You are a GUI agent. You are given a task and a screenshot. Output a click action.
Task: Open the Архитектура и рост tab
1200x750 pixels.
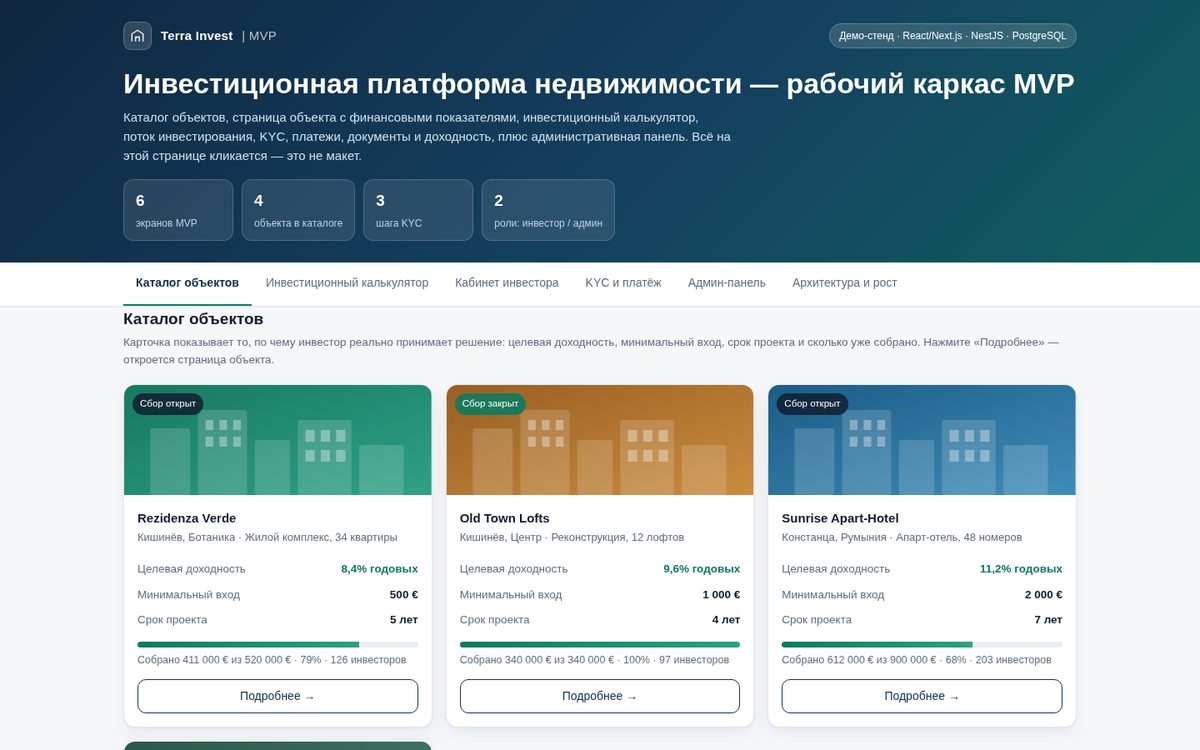[x=845, y=283]
